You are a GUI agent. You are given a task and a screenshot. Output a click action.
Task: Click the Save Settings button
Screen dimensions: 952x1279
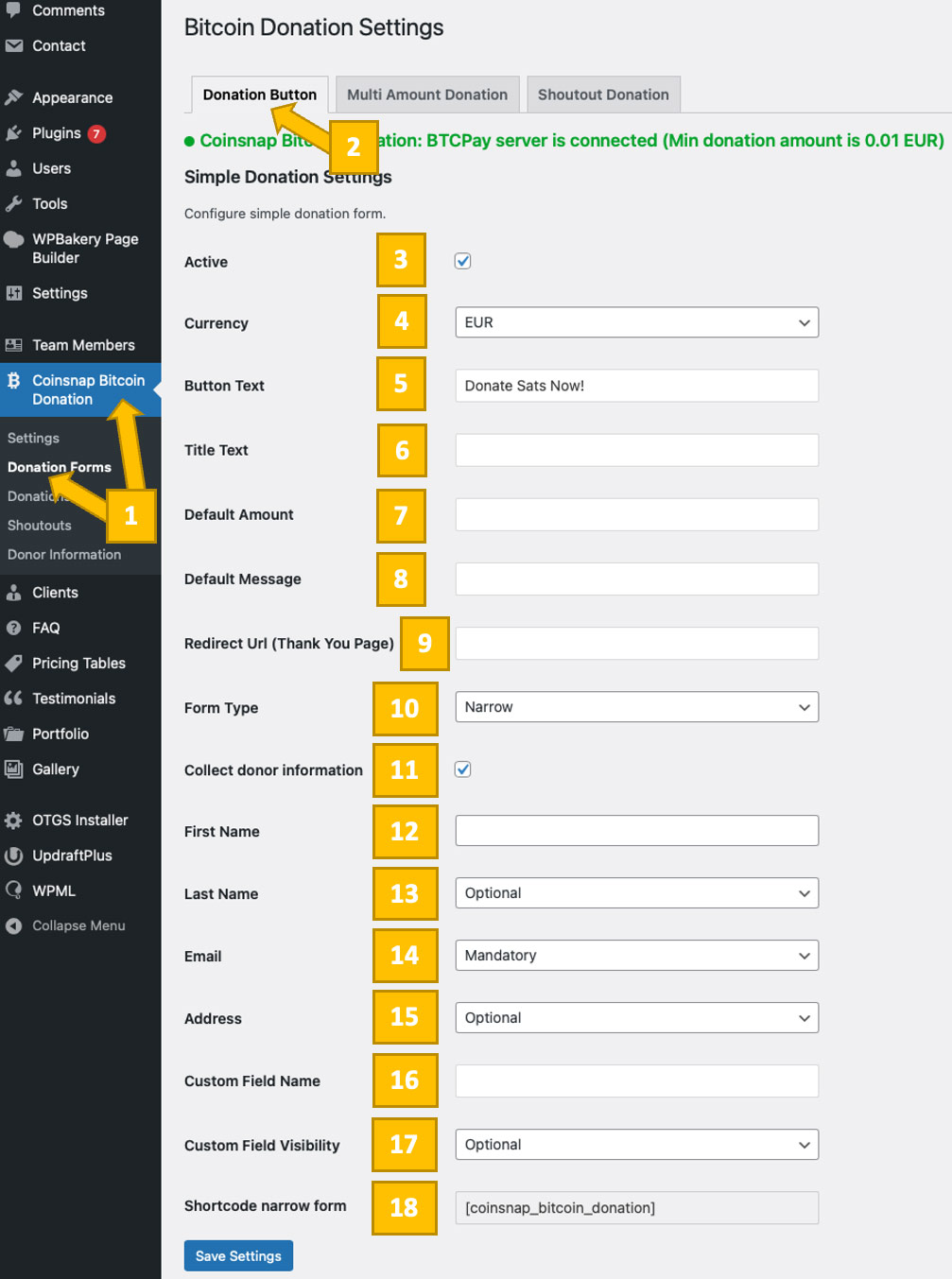(238, 1255)
